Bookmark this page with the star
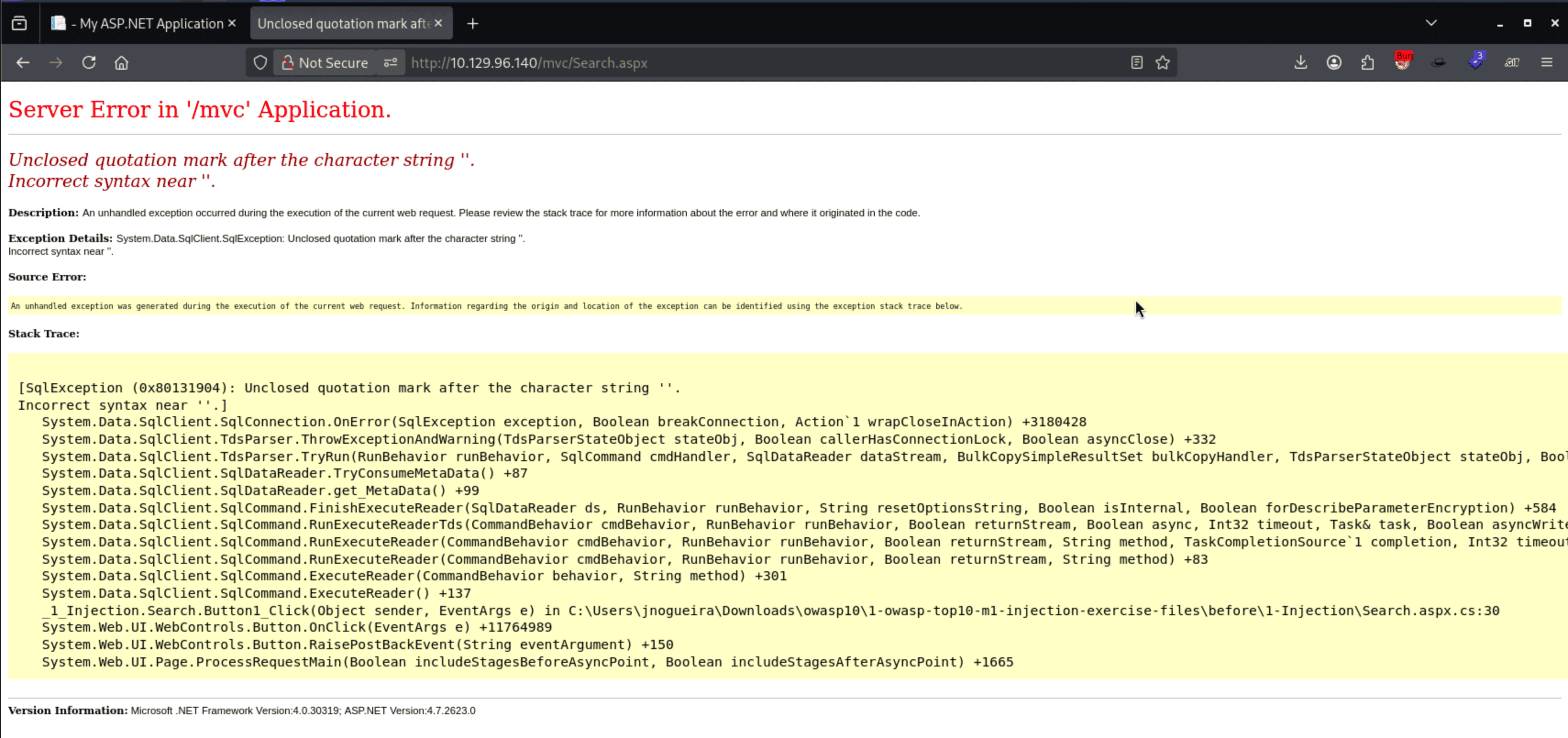 point(1163,63)
